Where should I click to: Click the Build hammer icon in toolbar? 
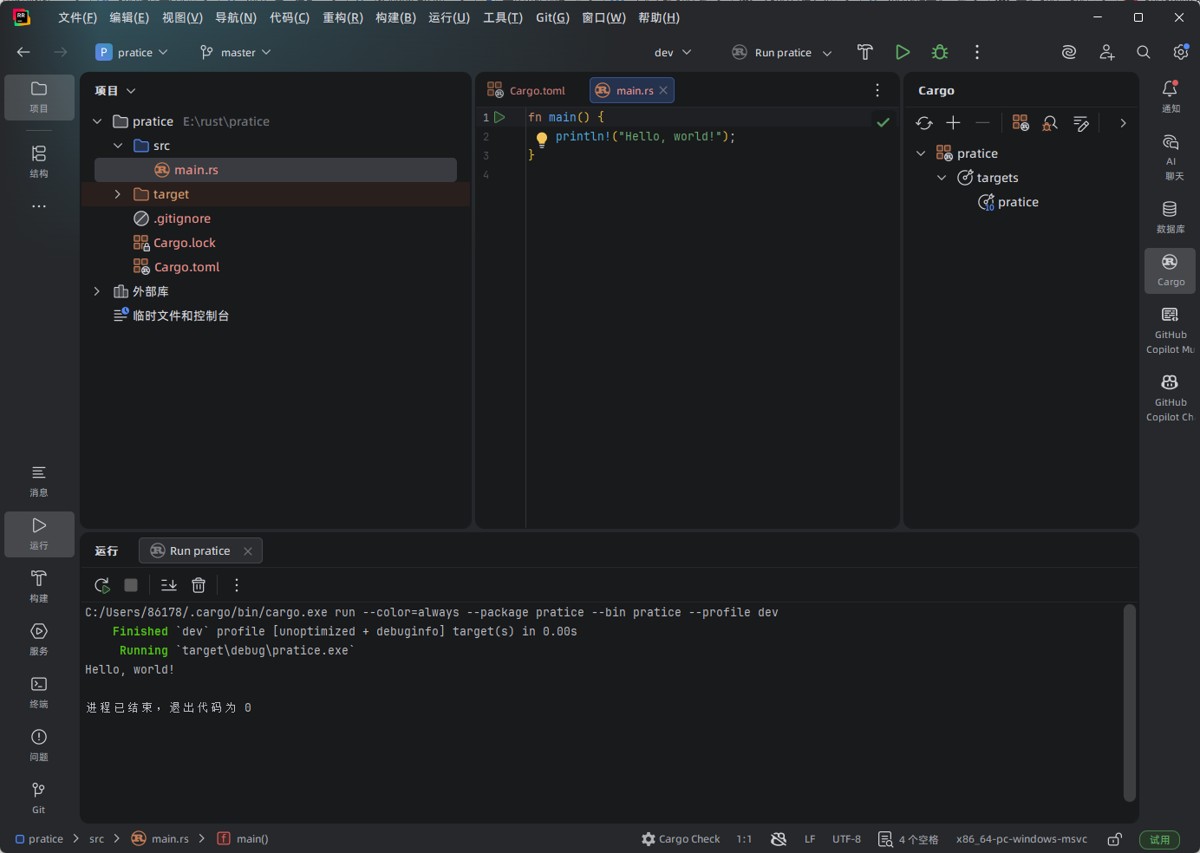coord(865,52)
